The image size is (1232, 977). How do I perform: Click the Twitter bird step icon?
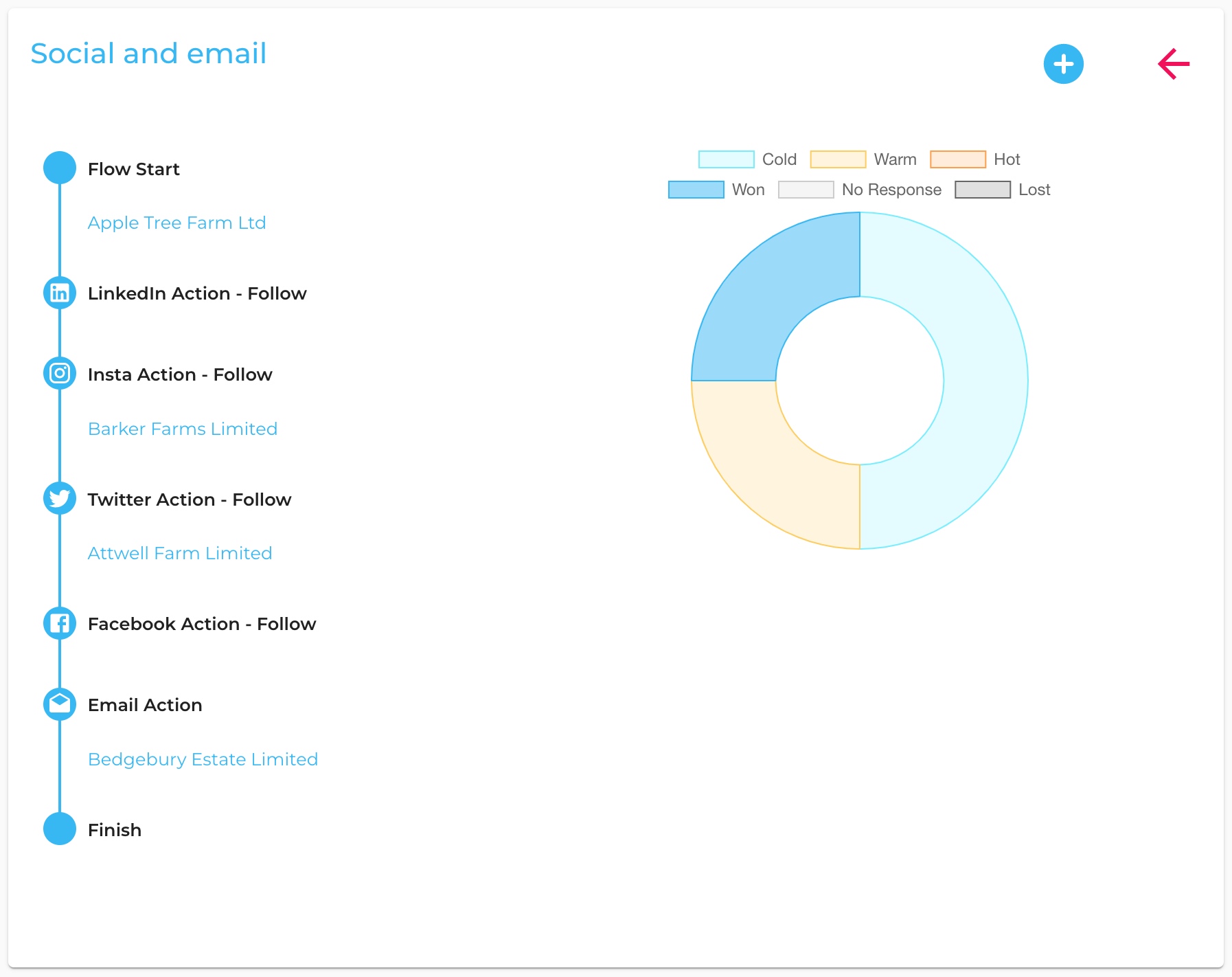pyautogui.click(x=60, y=498)
